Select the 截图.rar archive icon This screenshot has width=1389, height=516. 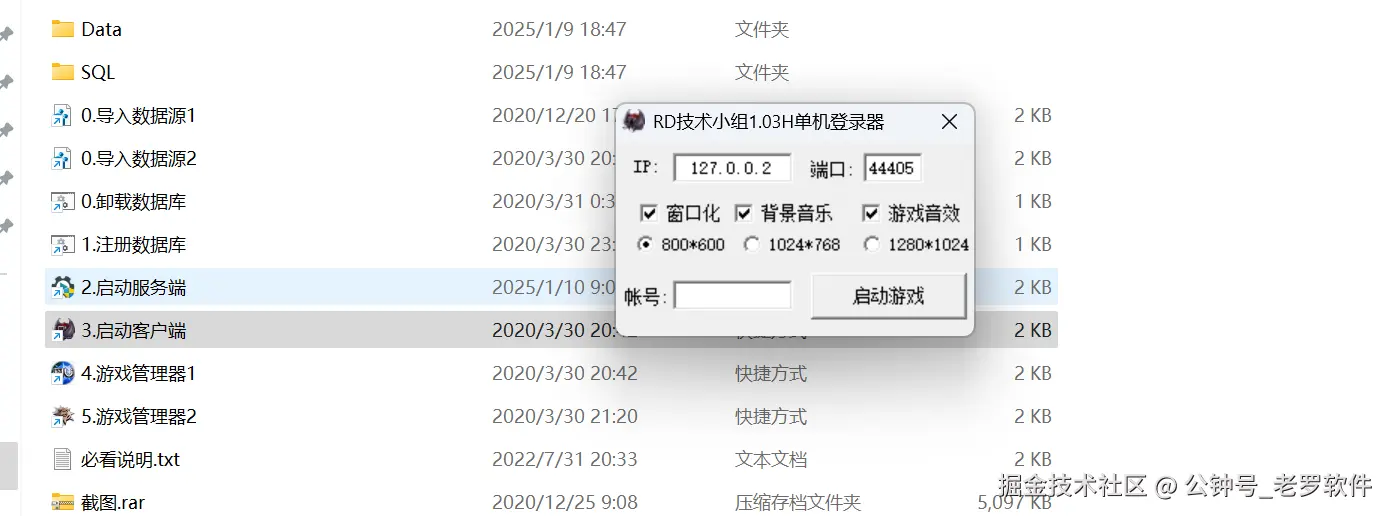coord(63,502)
